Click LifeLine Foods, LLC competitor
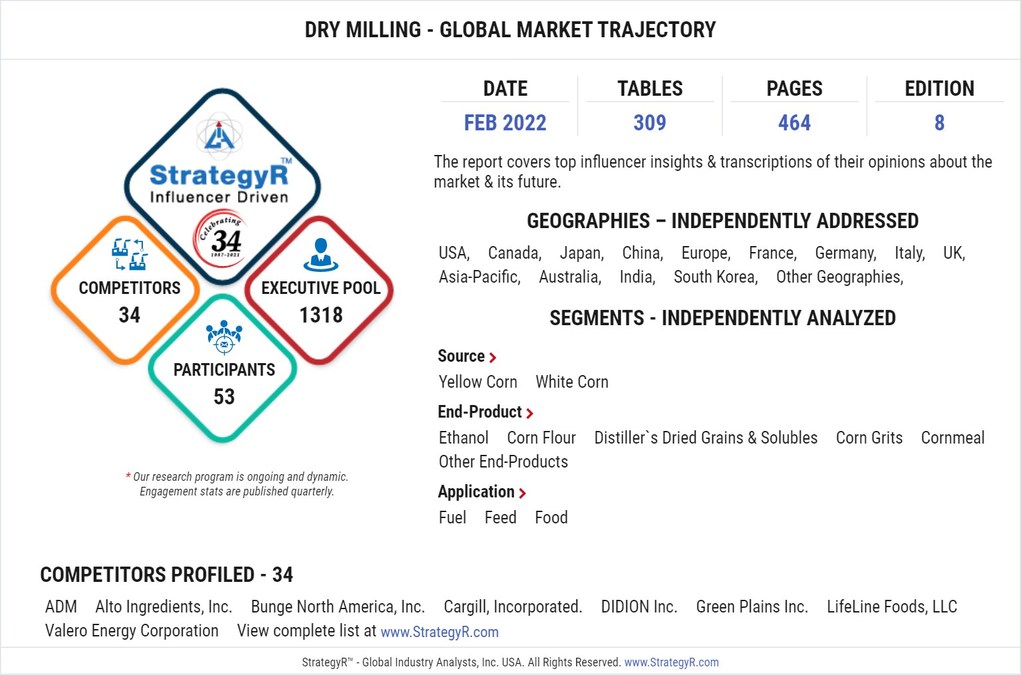 click(892, 607)
